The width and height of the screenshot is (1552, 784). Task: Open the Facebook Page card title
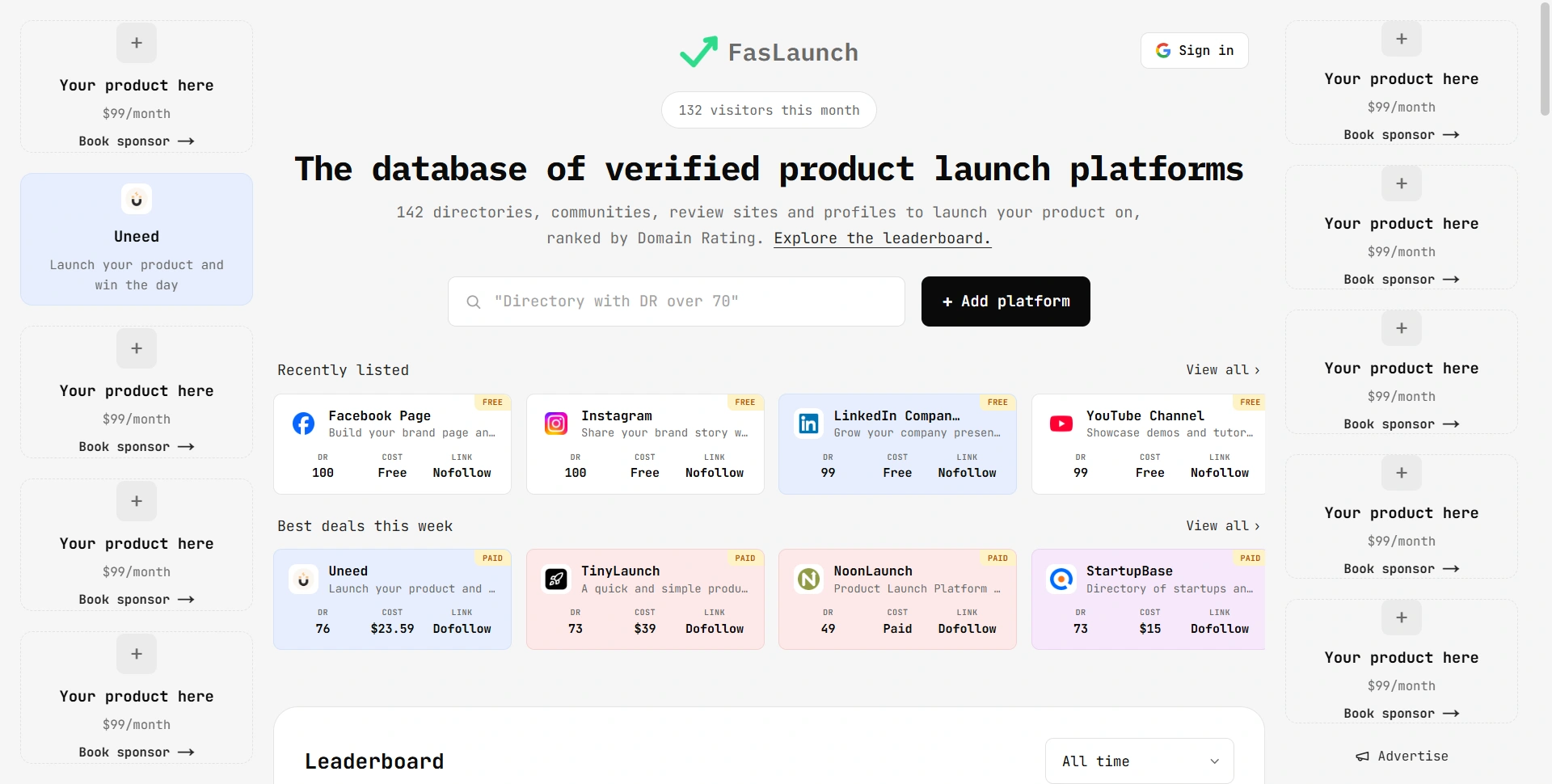click(x=380, y=415)
